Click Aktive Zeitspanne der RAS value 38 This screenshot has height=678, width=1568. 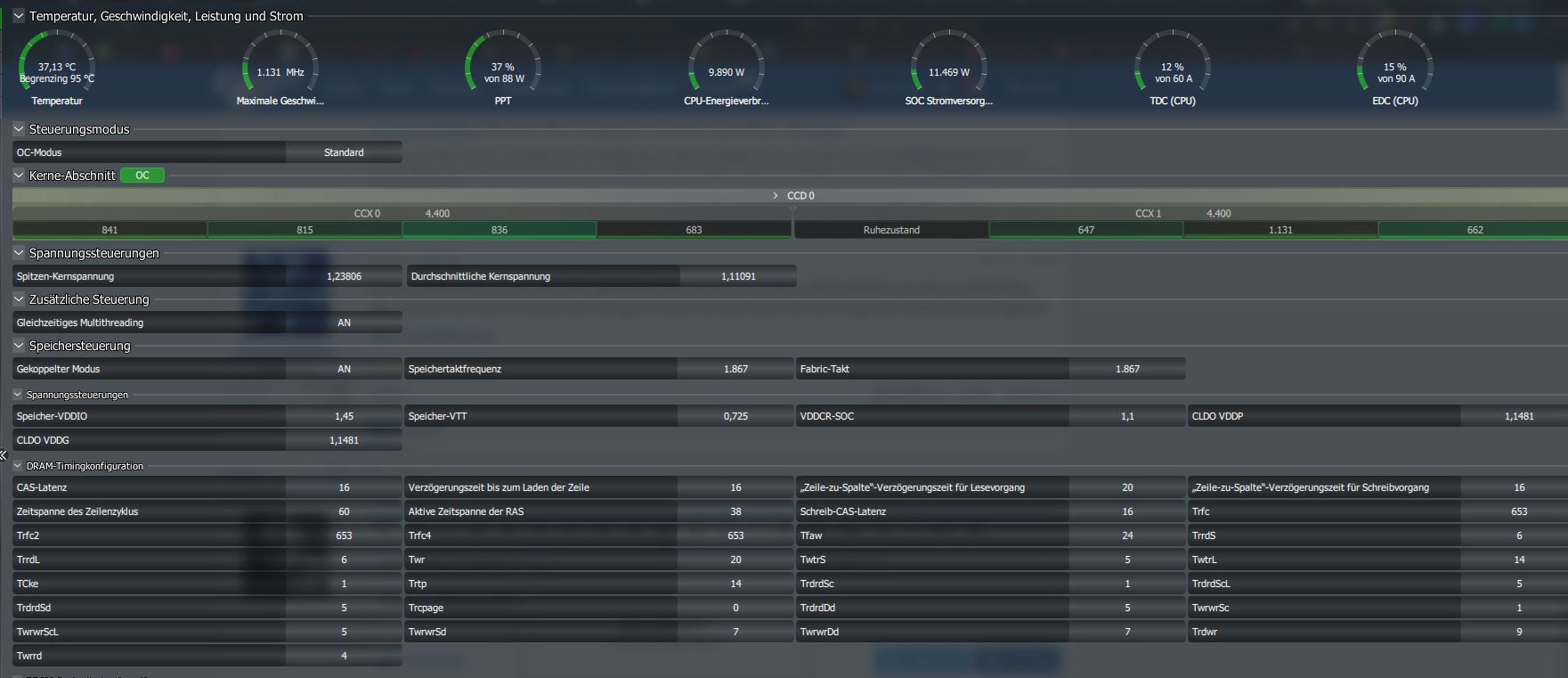pyautogui.click(x=735, y=511)
